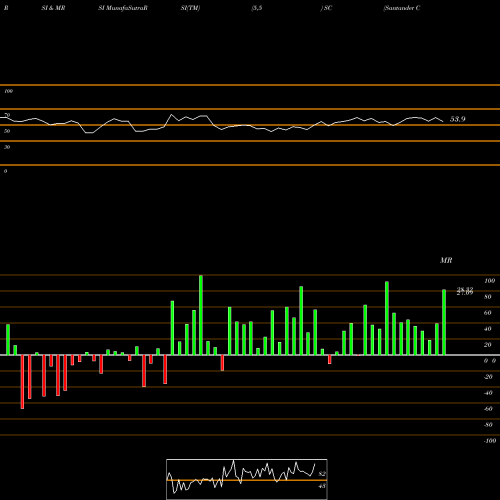
Task: Click the MR axis label '80'
Action: click(x=488, y=297)
